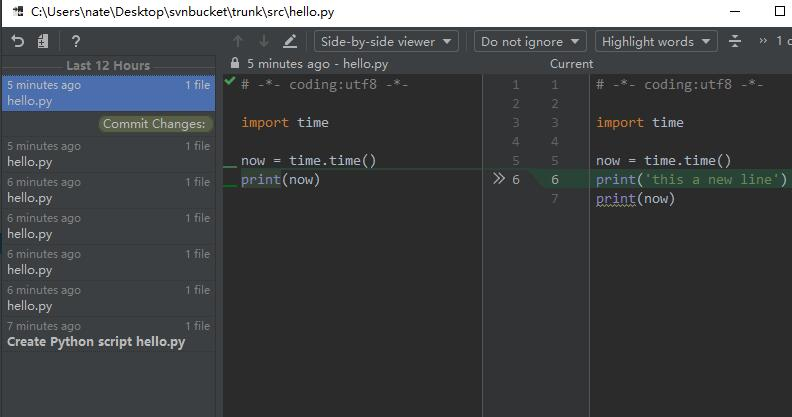Select the highlighted 5 minutes ago revision
Viewport: 792px width, 417px height.
(x=108, y=93)
